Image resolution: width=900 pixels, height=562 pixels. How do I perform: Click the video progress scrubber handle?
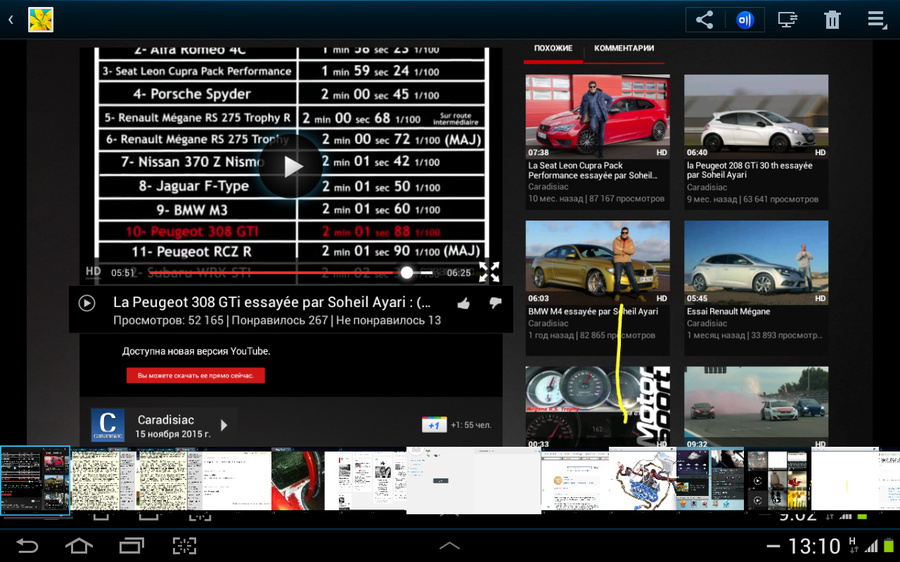(x=406, y=272)
